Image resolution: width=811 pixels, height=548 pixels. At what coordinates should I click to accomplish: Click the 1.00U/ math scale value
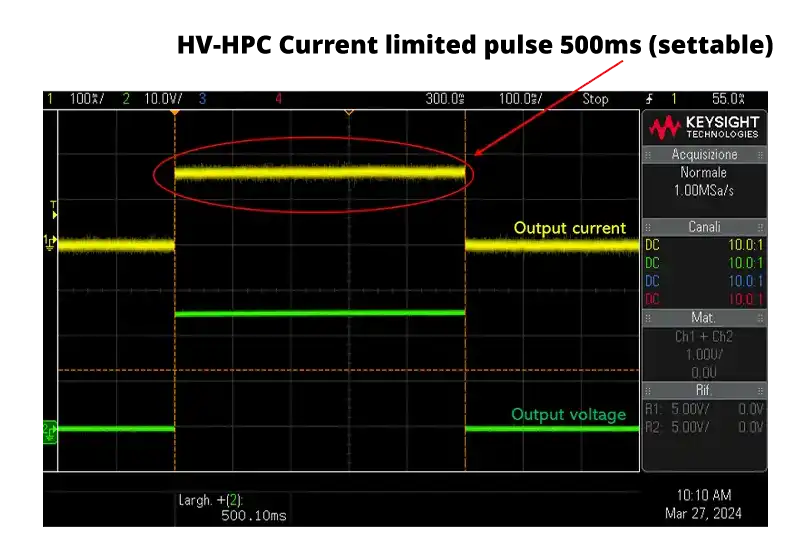coord(704,355)
